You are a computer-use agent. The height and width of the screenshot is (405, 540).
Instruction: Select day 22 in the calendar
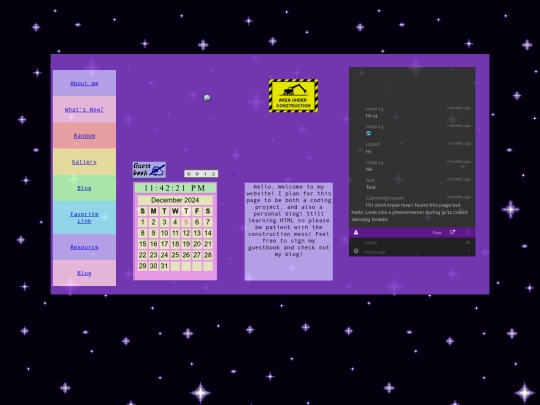pos(143,255)
